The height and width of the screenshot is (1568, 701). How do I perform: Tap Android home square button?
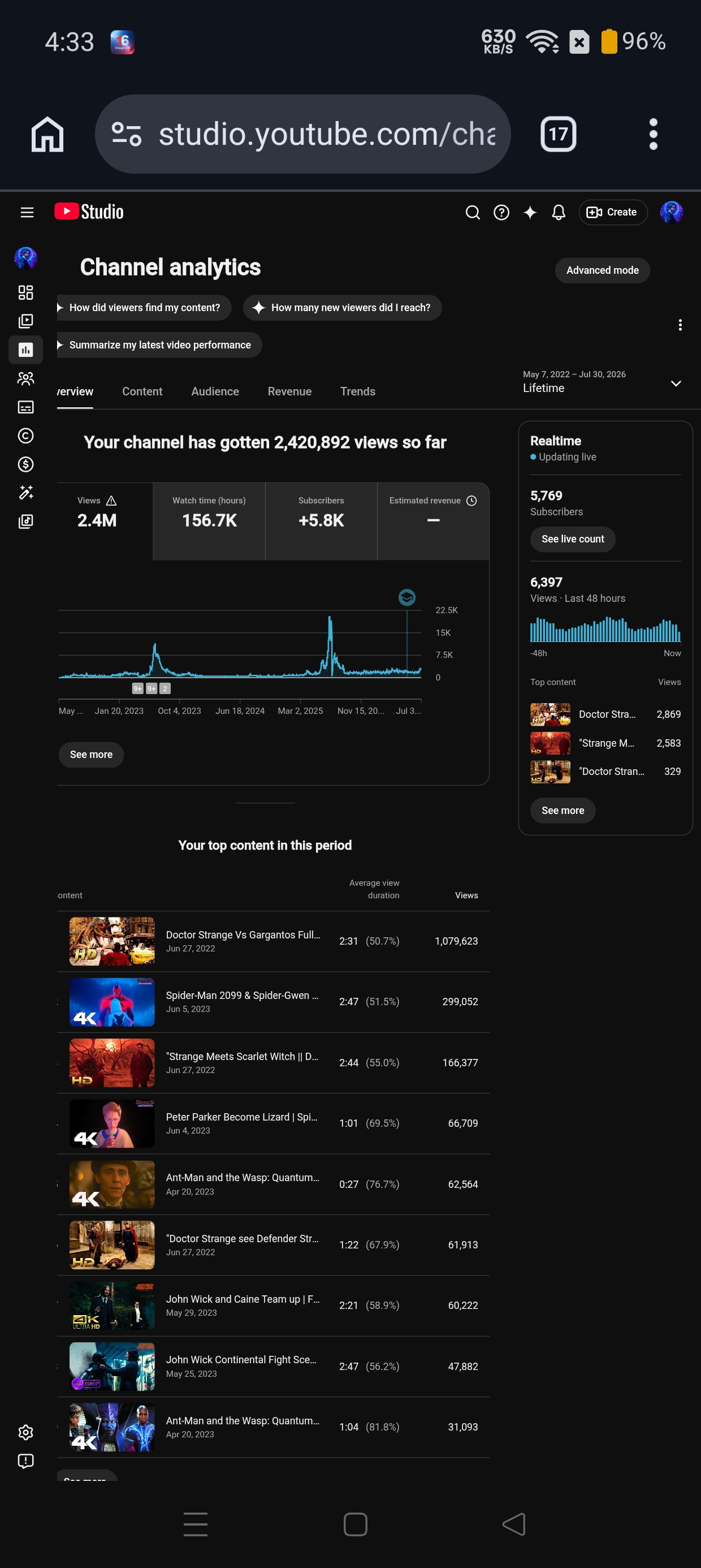coord(356,1524)
